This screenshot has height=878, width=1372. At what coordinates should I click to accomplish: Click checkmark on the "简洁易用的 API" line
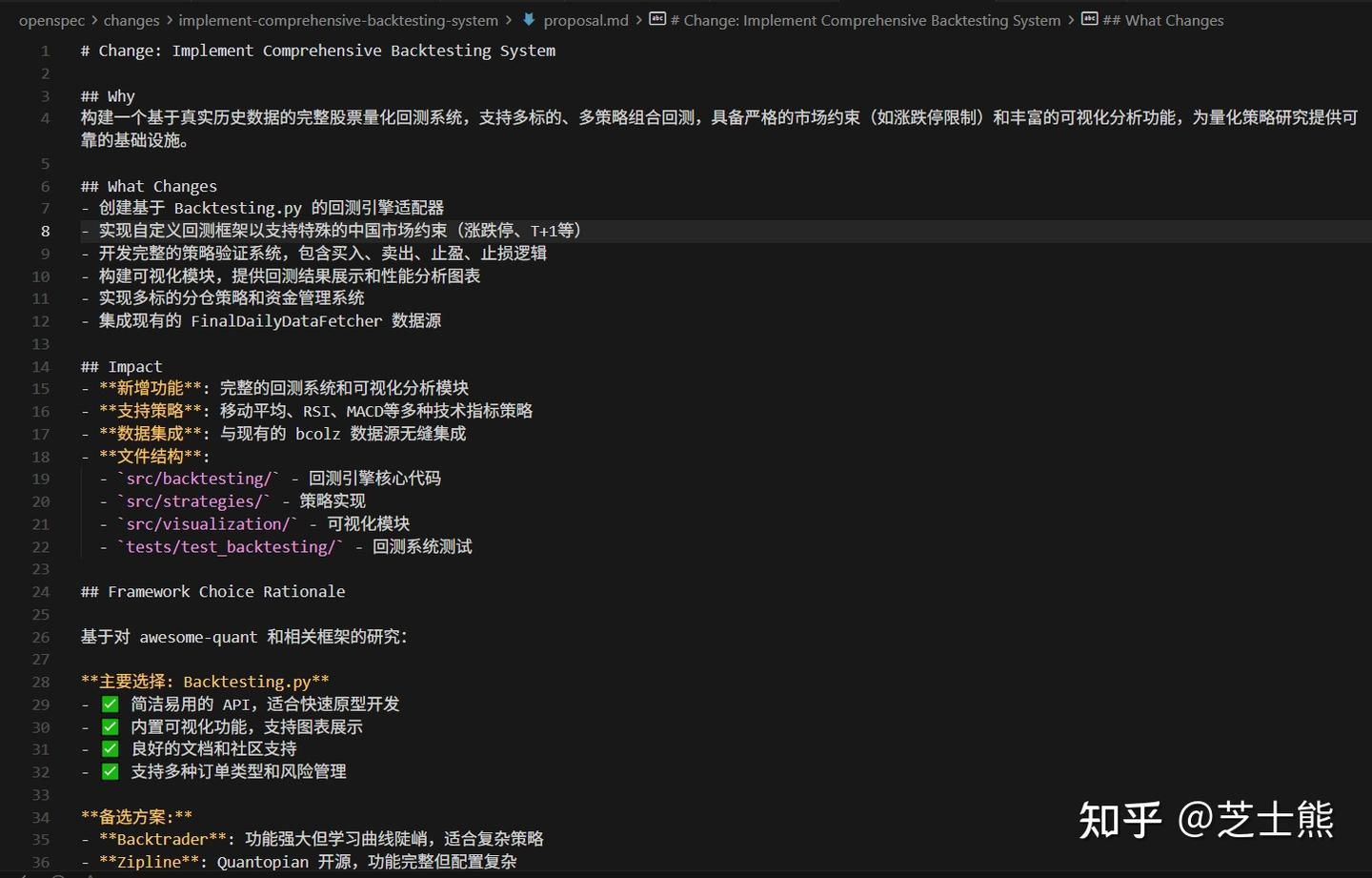(x=110, y=704)
